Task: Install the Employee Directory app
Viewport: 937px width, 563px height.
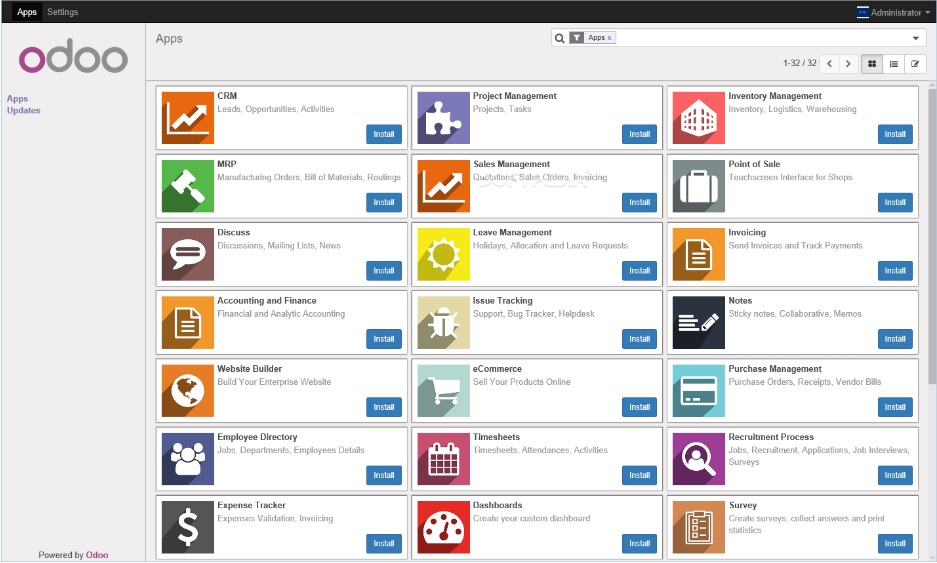Action: [384, 475]
